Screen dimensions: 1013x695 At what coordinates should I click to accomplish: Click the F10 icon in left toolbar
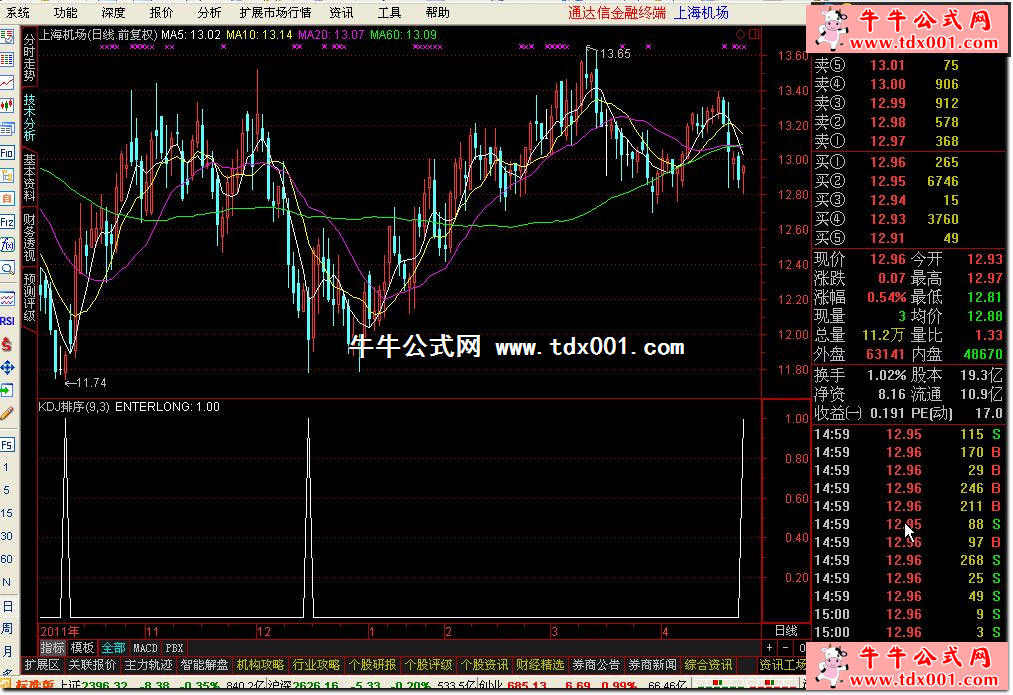pos(7,153)
